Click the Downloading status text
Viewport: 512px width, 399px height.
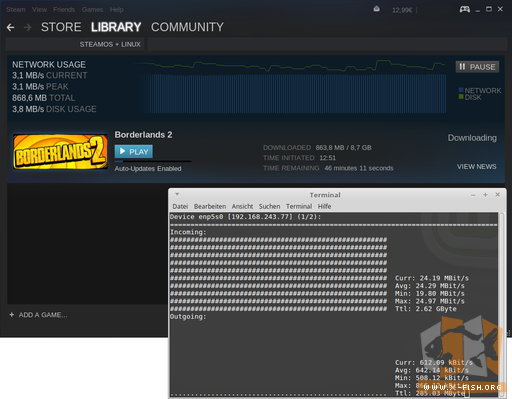472,138
